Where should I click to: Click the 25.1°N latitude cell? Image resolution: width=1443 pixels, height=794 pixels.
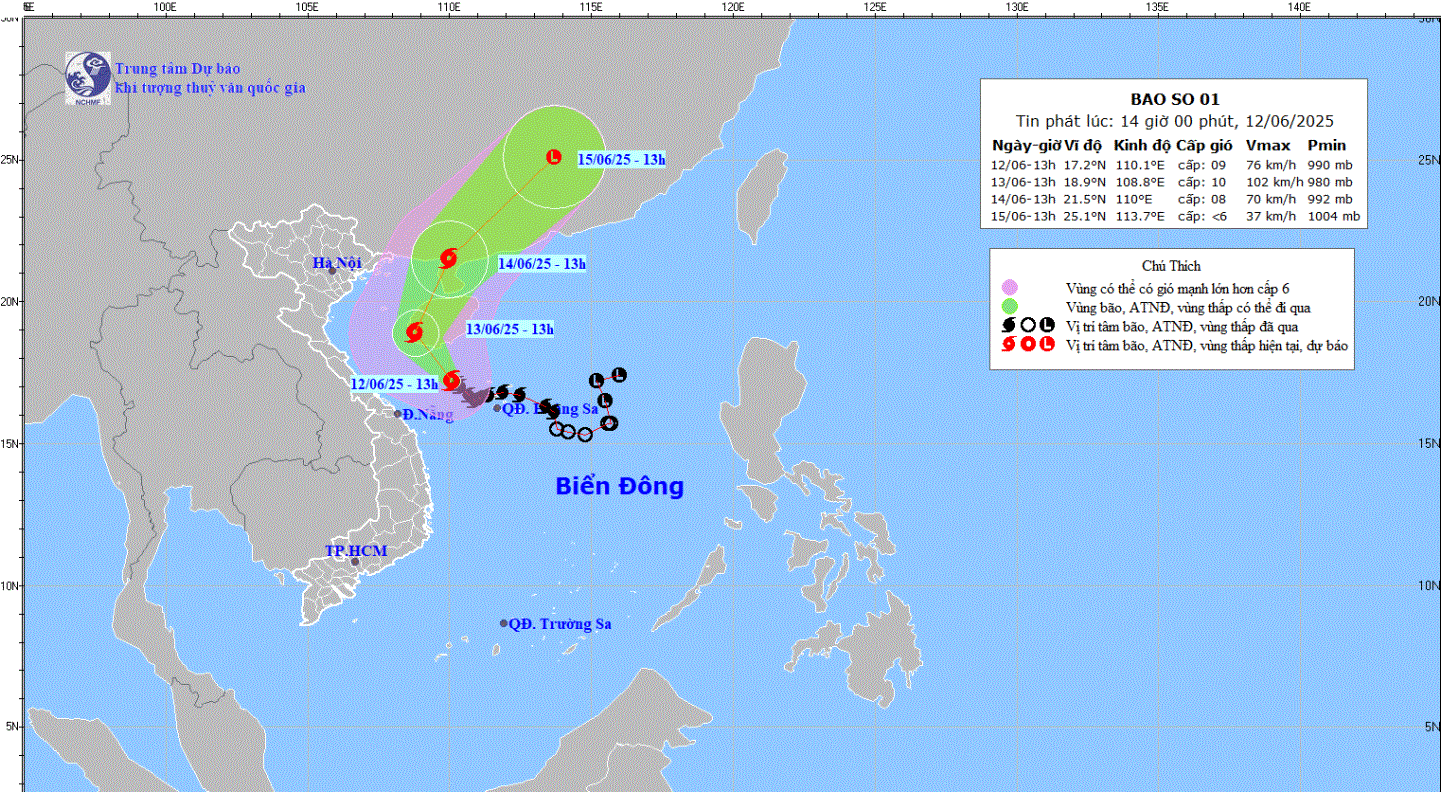click(x=1083, y=216)
